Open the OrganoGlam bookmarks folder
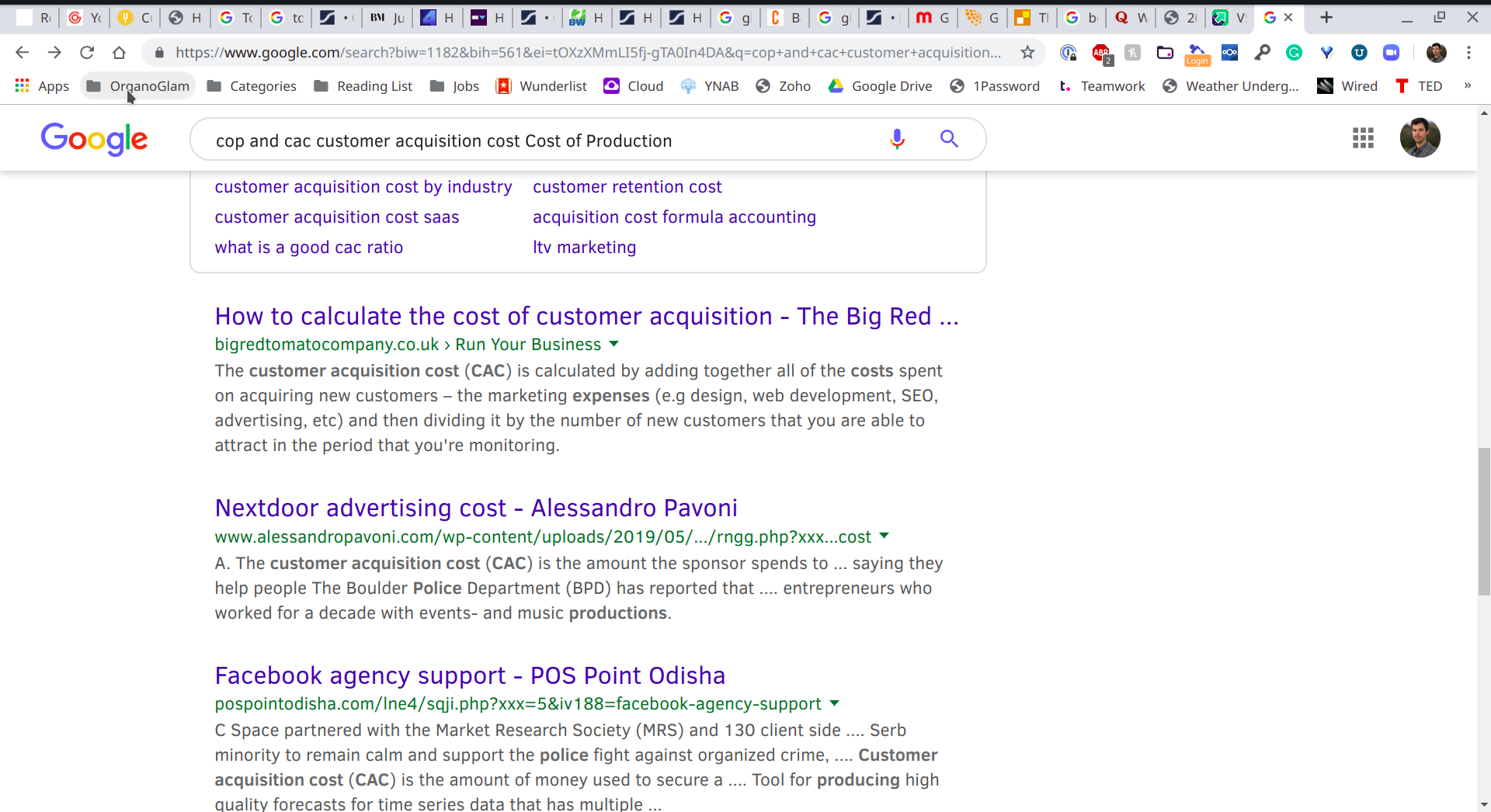The height and width of the screenshot is (812, 1491). click(138, 85)
